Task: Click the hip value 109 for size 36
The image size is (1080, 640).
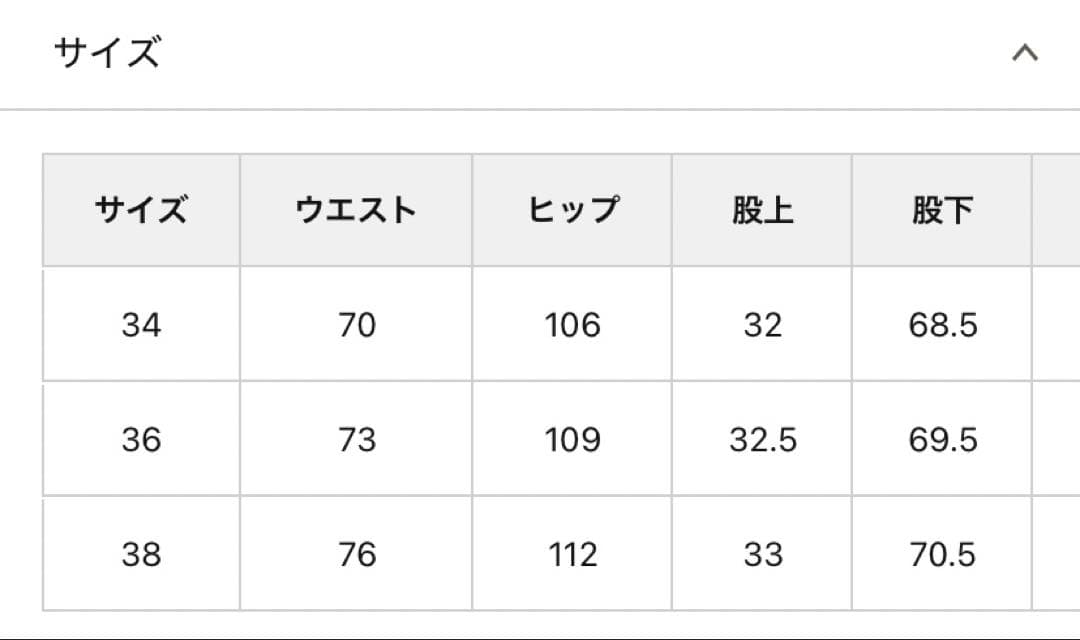Action: click(571, 438)
